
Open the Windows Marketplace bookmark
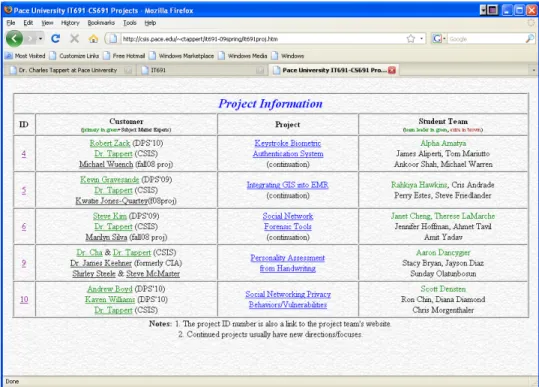(182, 56)
